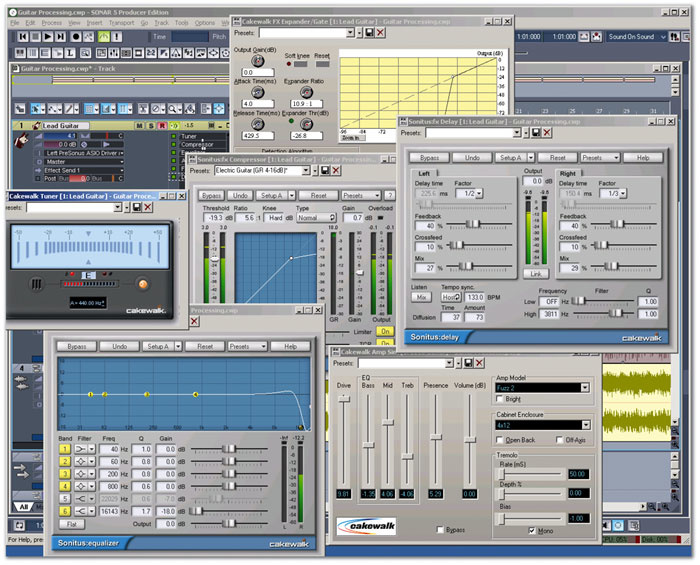Click save preset disk in Amp Sim window
The height and width of the screenshot is (565, 700).
(x=468, y=363)
